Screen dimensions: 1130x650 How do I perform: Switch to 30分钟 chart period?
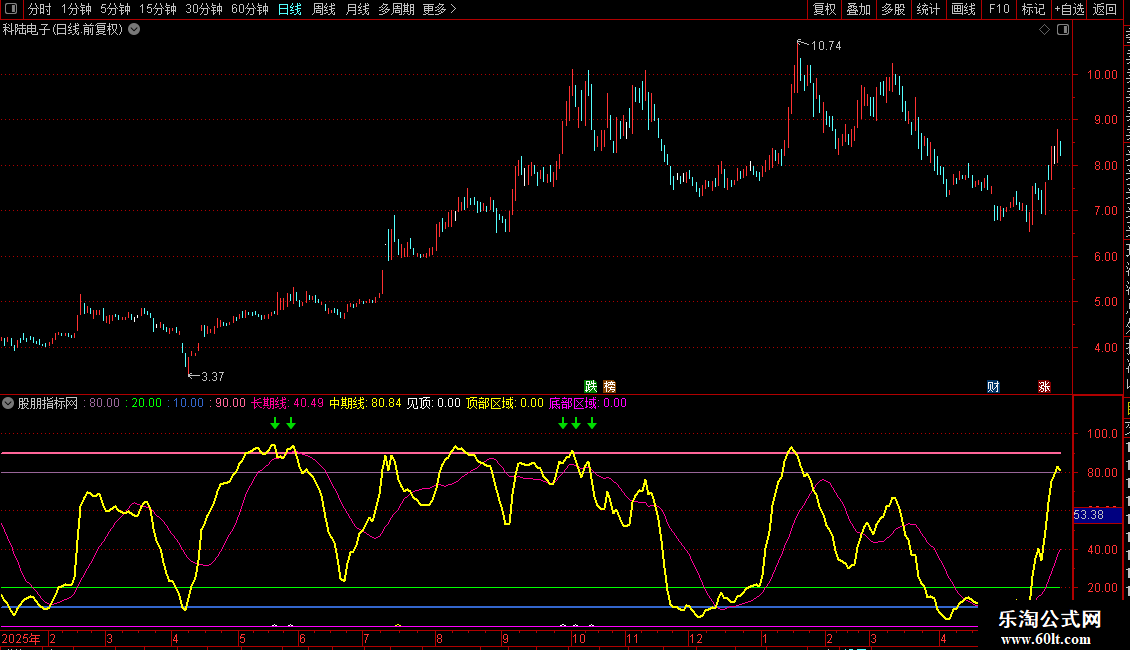click(x=204, y=9)
